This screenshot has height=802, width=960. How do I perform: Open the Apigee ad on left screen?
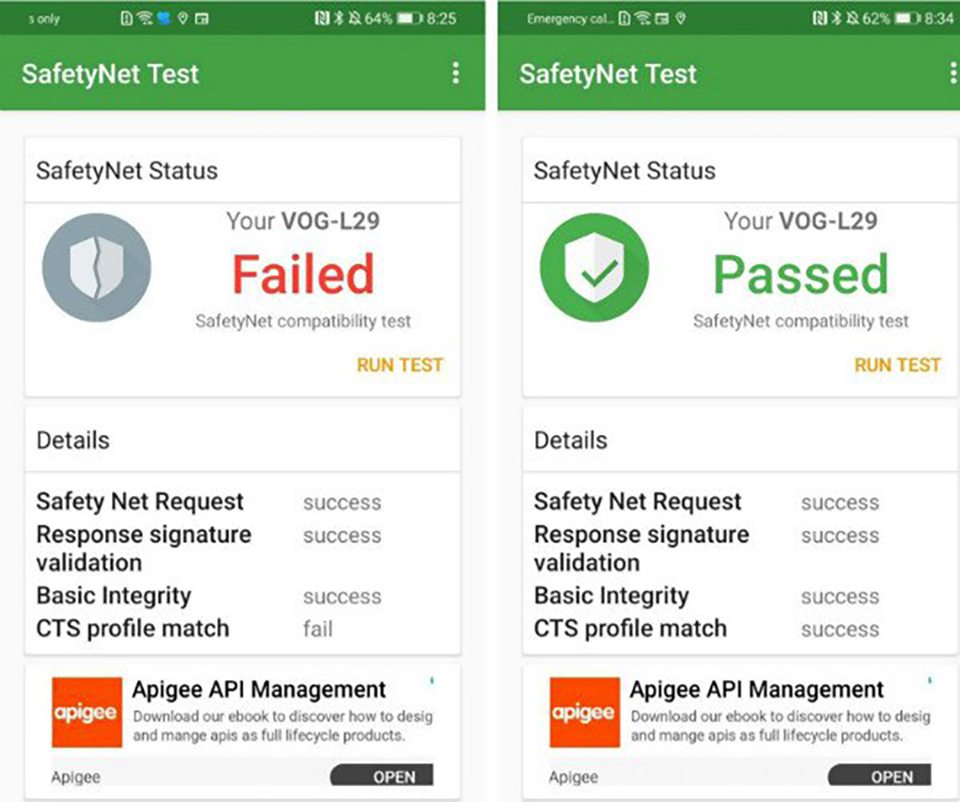point(382,776)
